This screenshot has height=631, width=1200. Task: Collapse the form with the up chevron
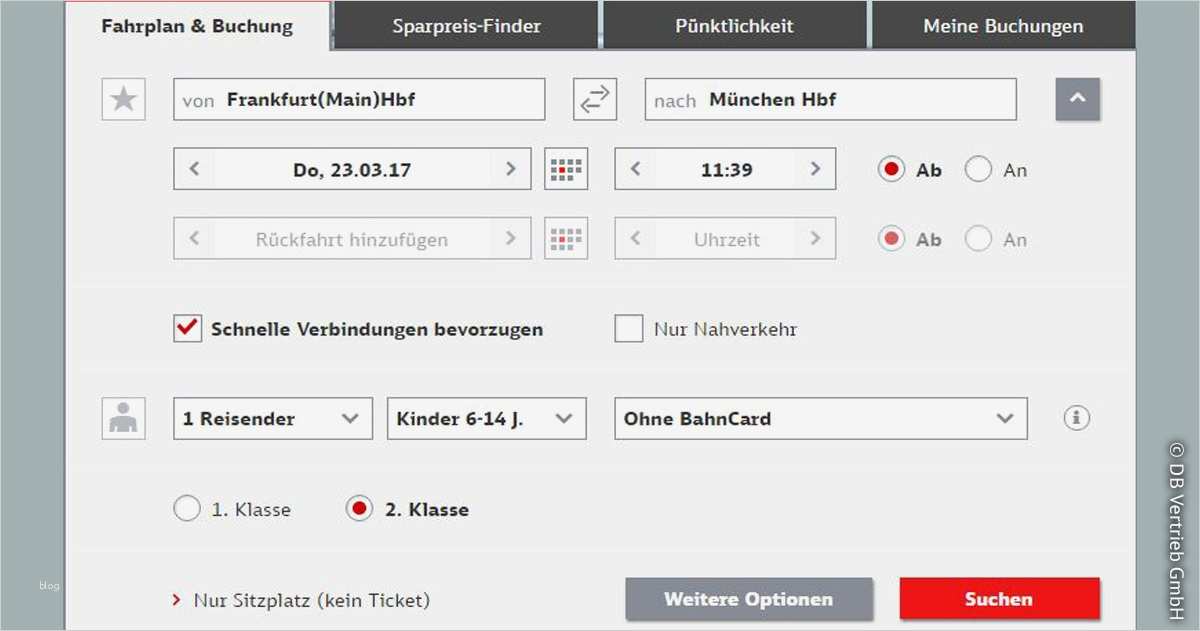(x=1077, y=99)
